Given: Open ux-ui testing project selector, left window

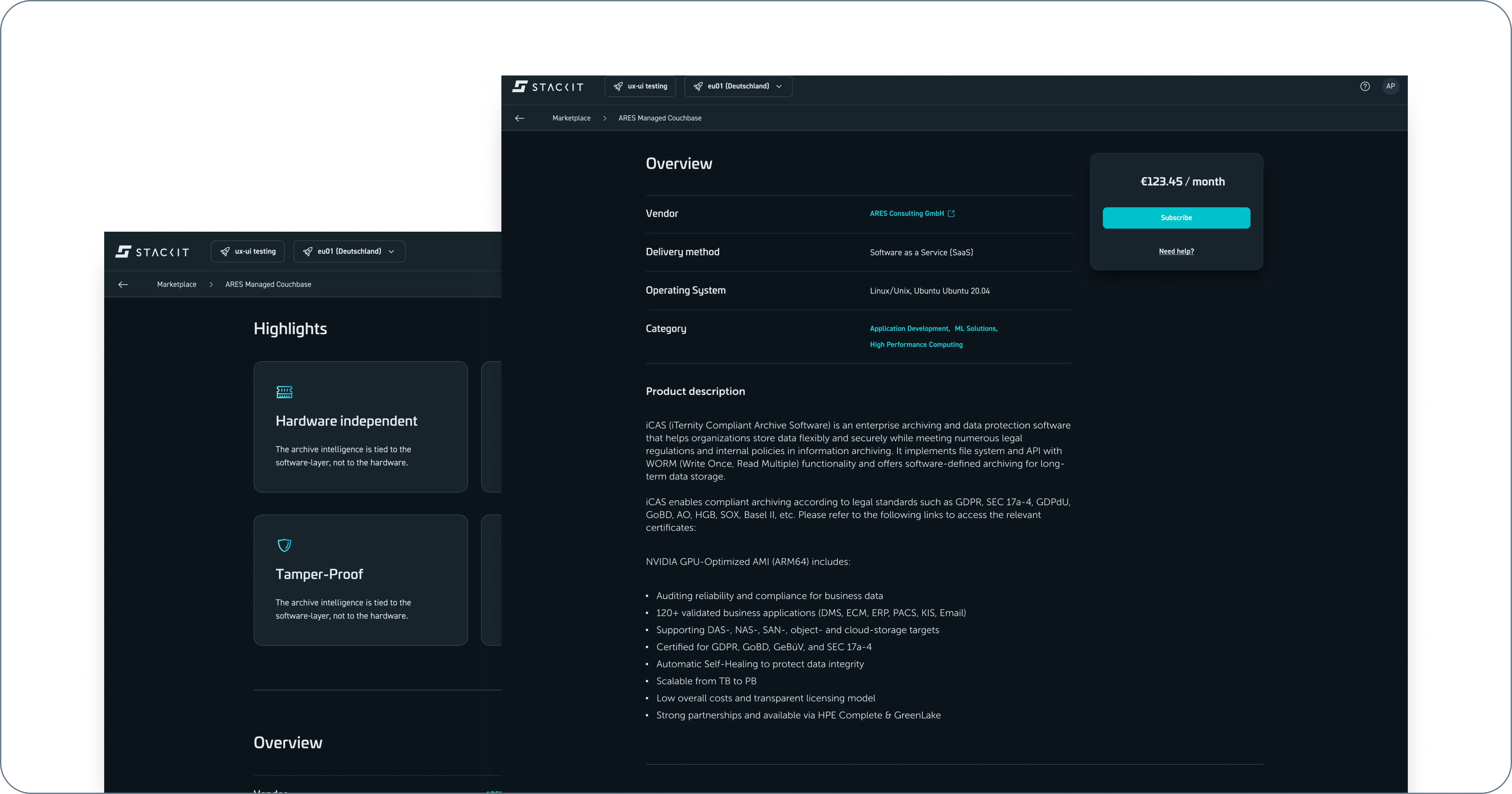Looking at the screenshot, I should 247,252.
